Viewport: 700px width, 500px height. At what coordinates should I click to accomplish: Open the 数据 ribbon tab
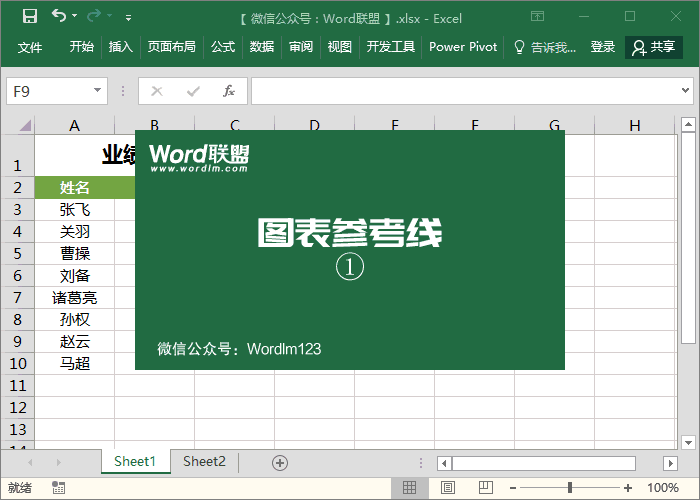(x=262, y=47)
